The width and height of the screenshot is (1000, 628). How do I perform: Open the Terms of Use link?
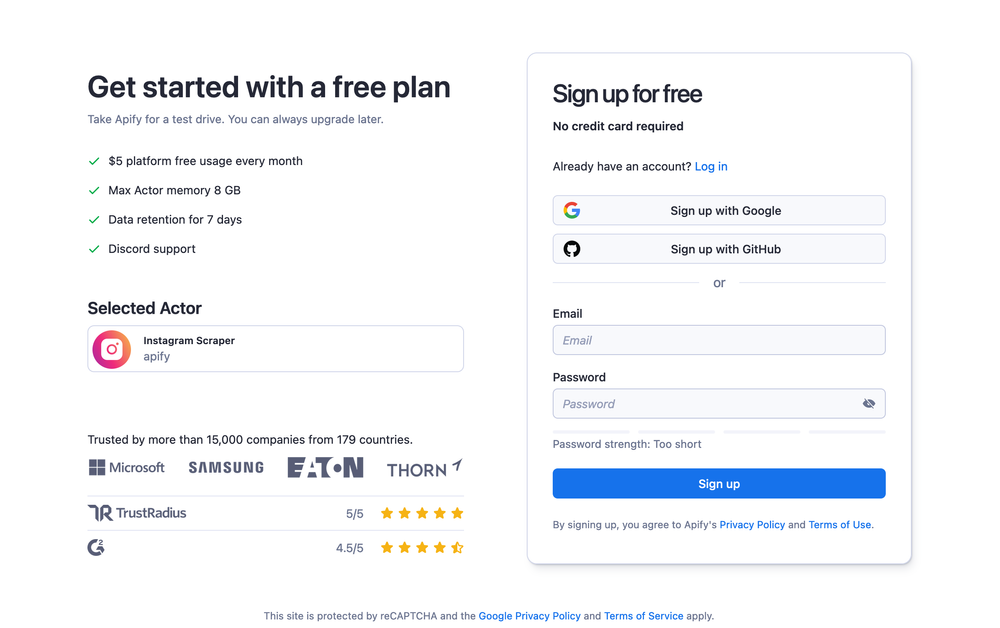(840, 525)
